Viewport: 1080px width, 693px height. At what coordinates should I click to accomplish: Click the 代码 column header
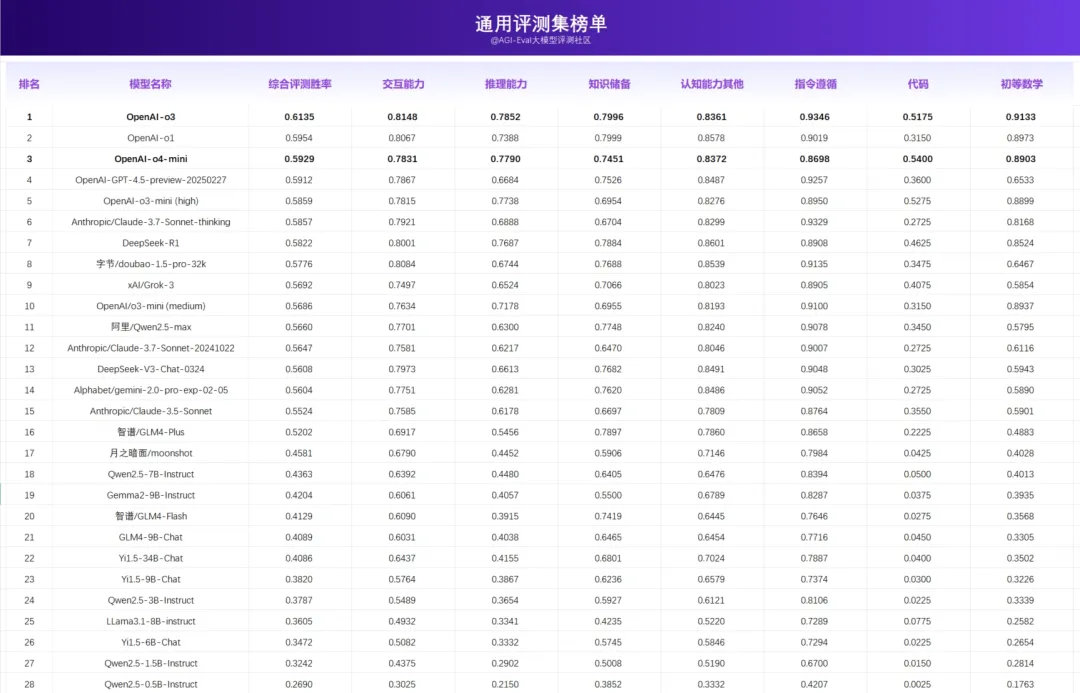917,84
